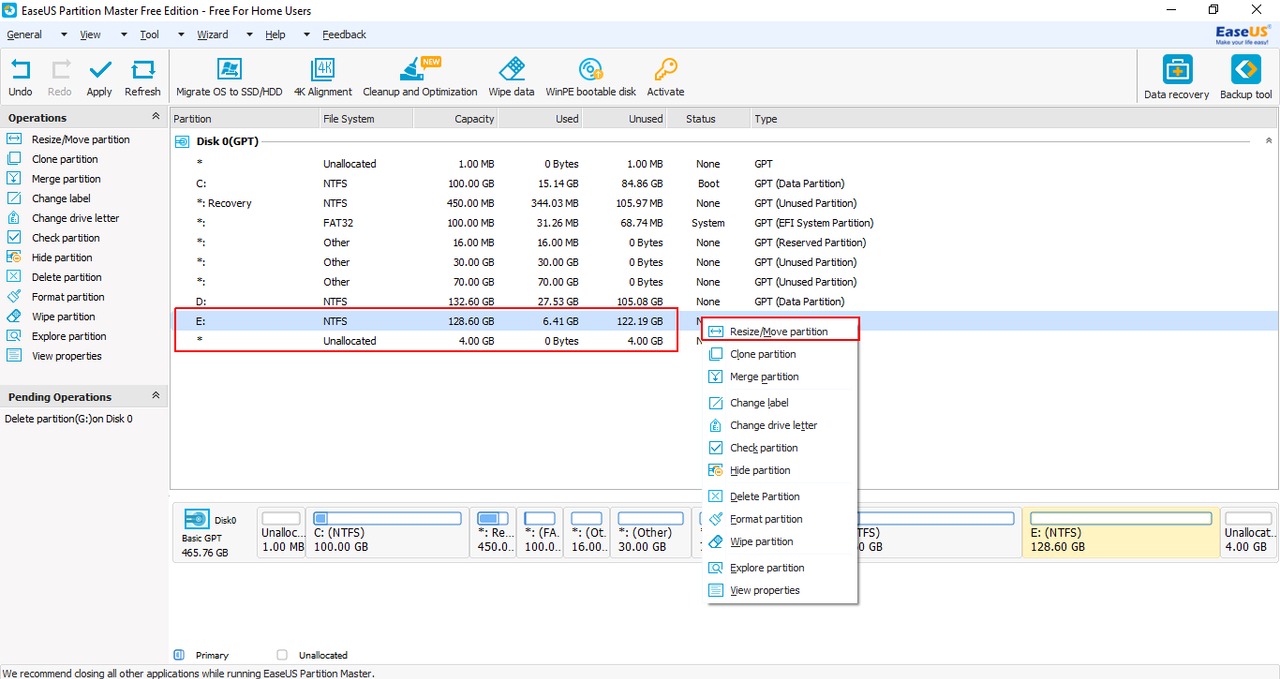The width and height of the screenshot is (1280, 679).
Task: Open the Data recovery tool
Action: pyautogui.click(x=1177, y=78)
